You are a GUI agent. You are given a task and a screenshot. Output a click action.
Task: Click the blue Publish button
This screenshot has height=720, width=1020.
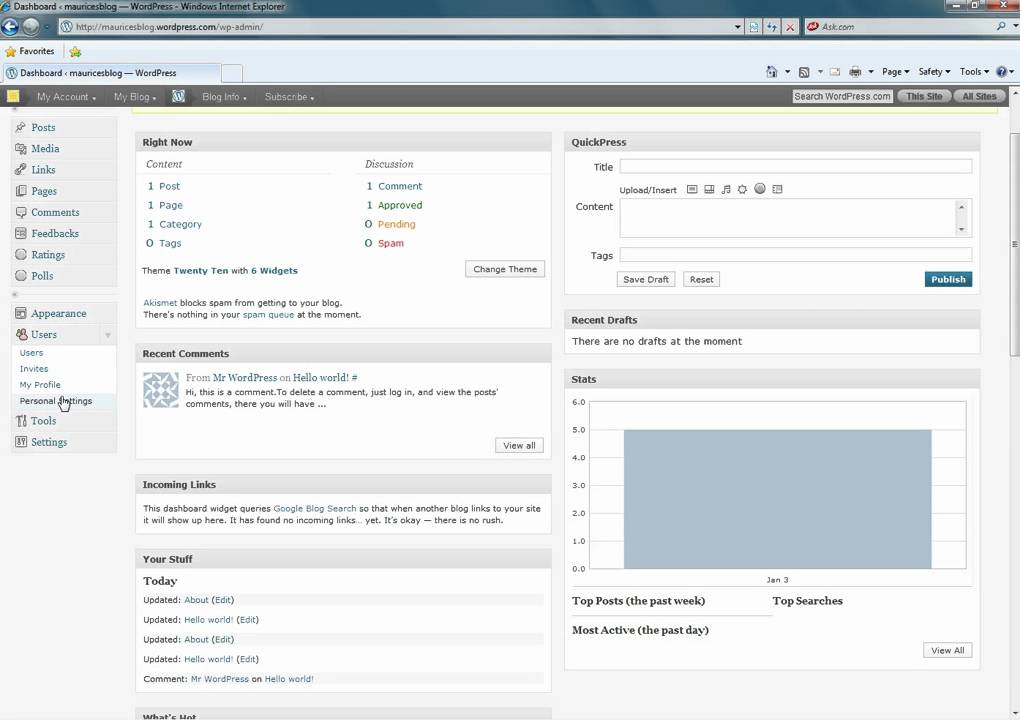coord(948,280)
